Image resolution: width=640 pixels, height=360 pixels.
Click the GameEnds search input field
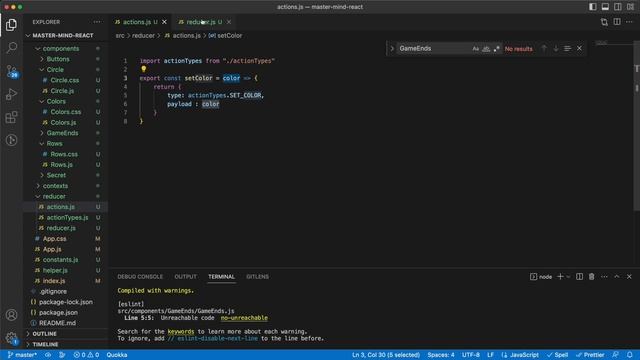tap(433, 49)
